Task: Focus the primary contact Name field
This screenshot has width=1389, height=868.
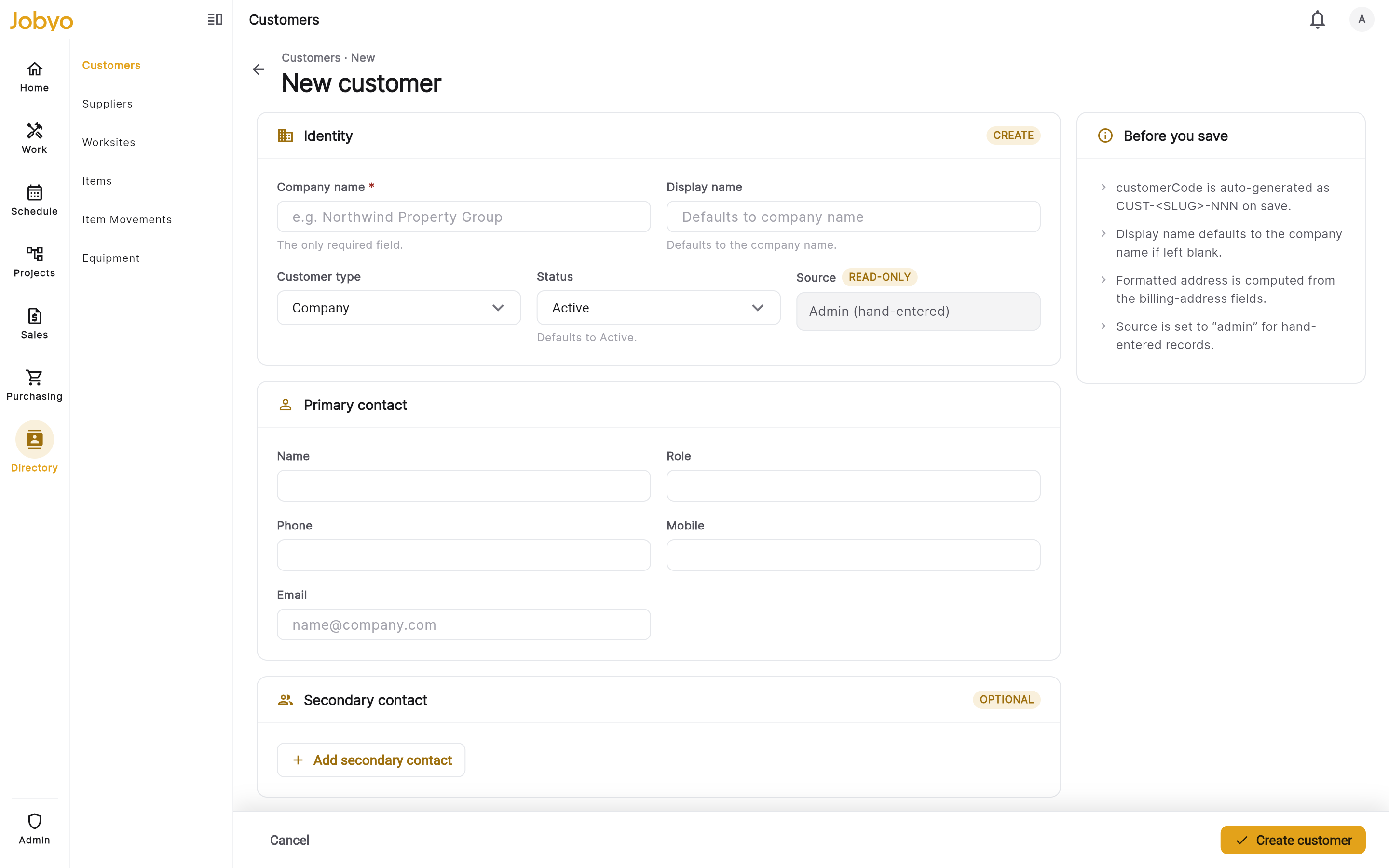Action: [x=464, y=486]
